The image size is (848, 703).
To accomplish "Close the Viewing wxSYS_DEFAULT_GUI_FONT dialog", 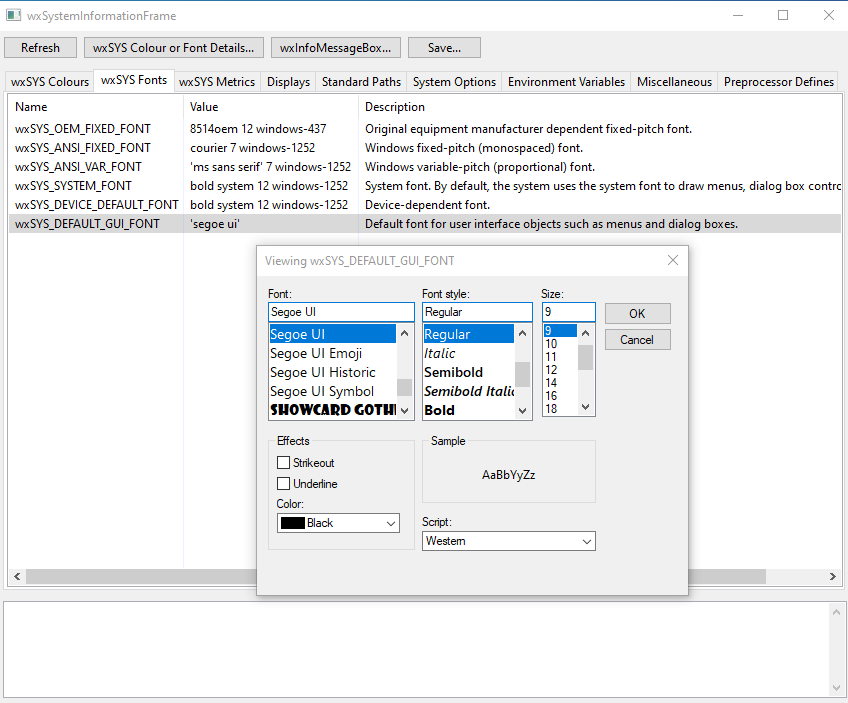I will 673,260.
